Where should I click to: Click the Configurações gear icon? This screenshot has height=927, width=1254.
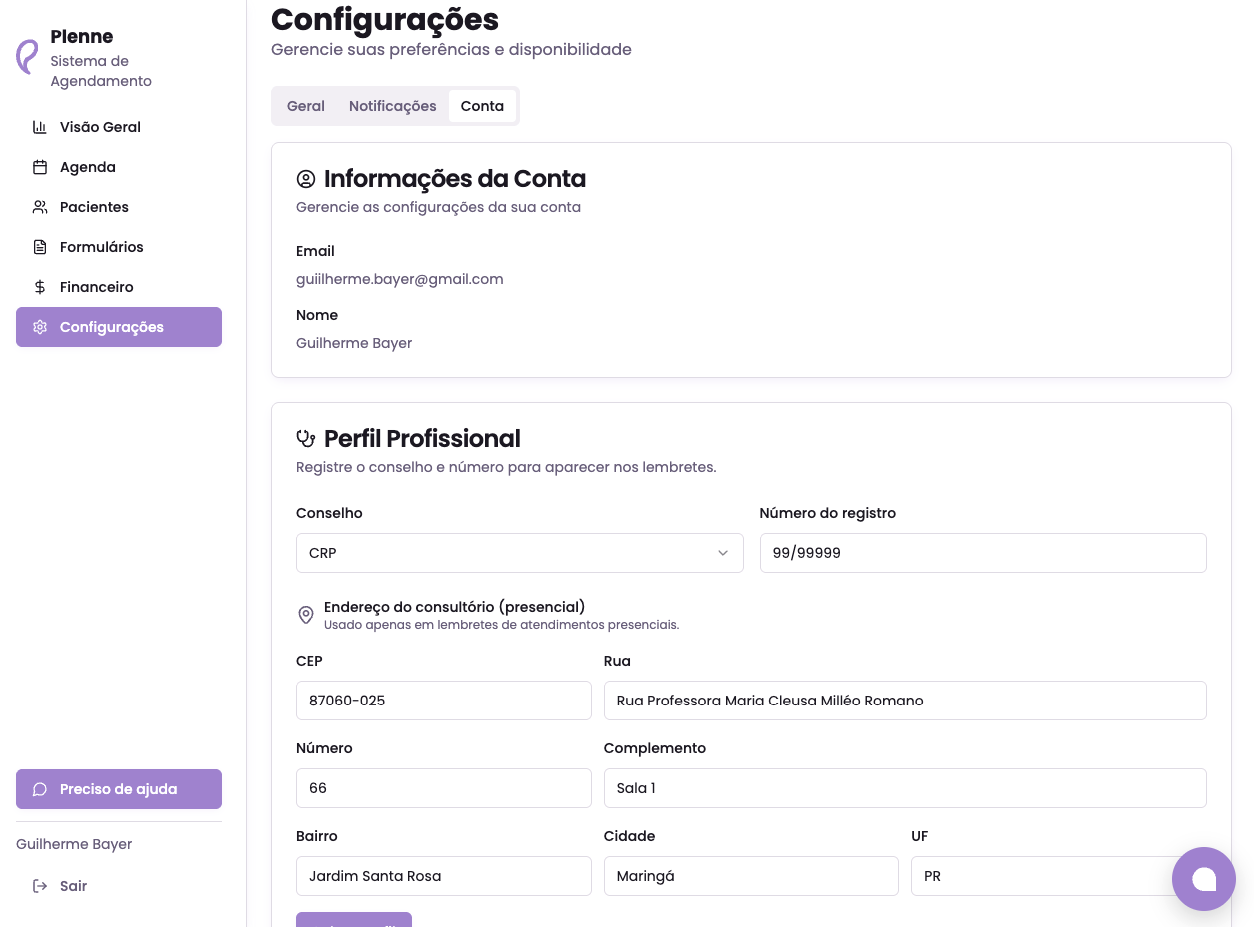pos(40,327)
